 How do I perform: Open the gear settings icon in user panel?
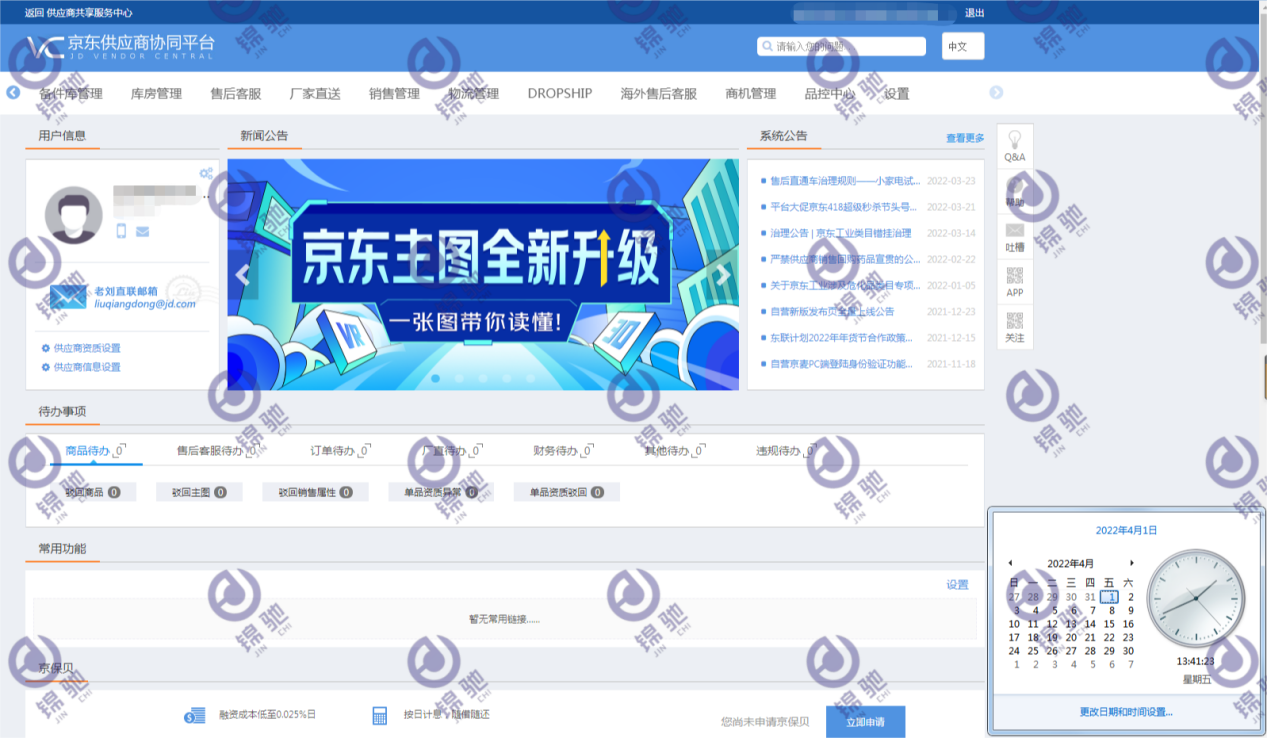tap(205, 172)
